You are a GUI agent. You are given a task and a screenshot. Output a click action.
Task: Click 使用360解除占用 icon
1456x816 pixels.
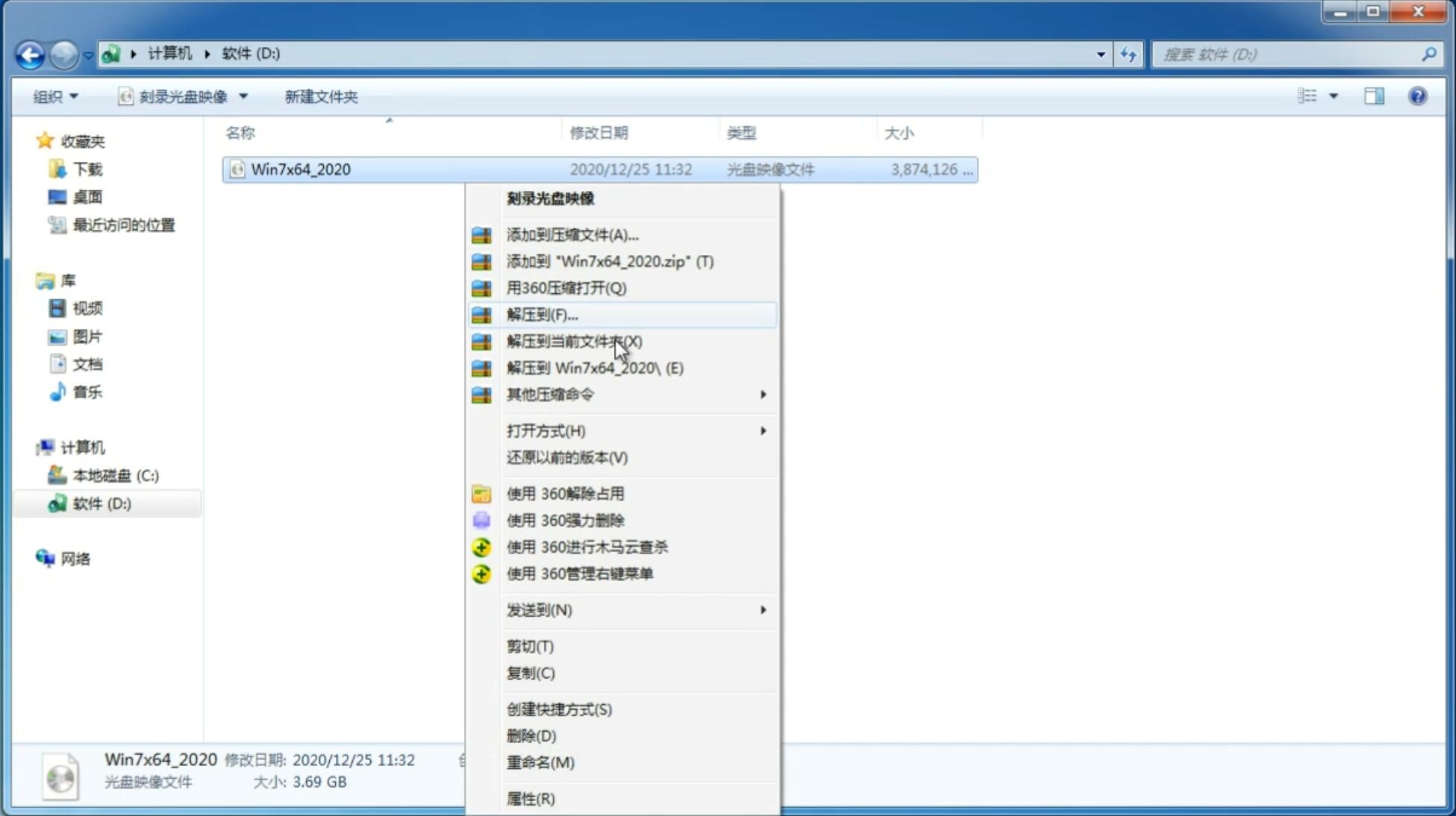(x=480, y=493)
